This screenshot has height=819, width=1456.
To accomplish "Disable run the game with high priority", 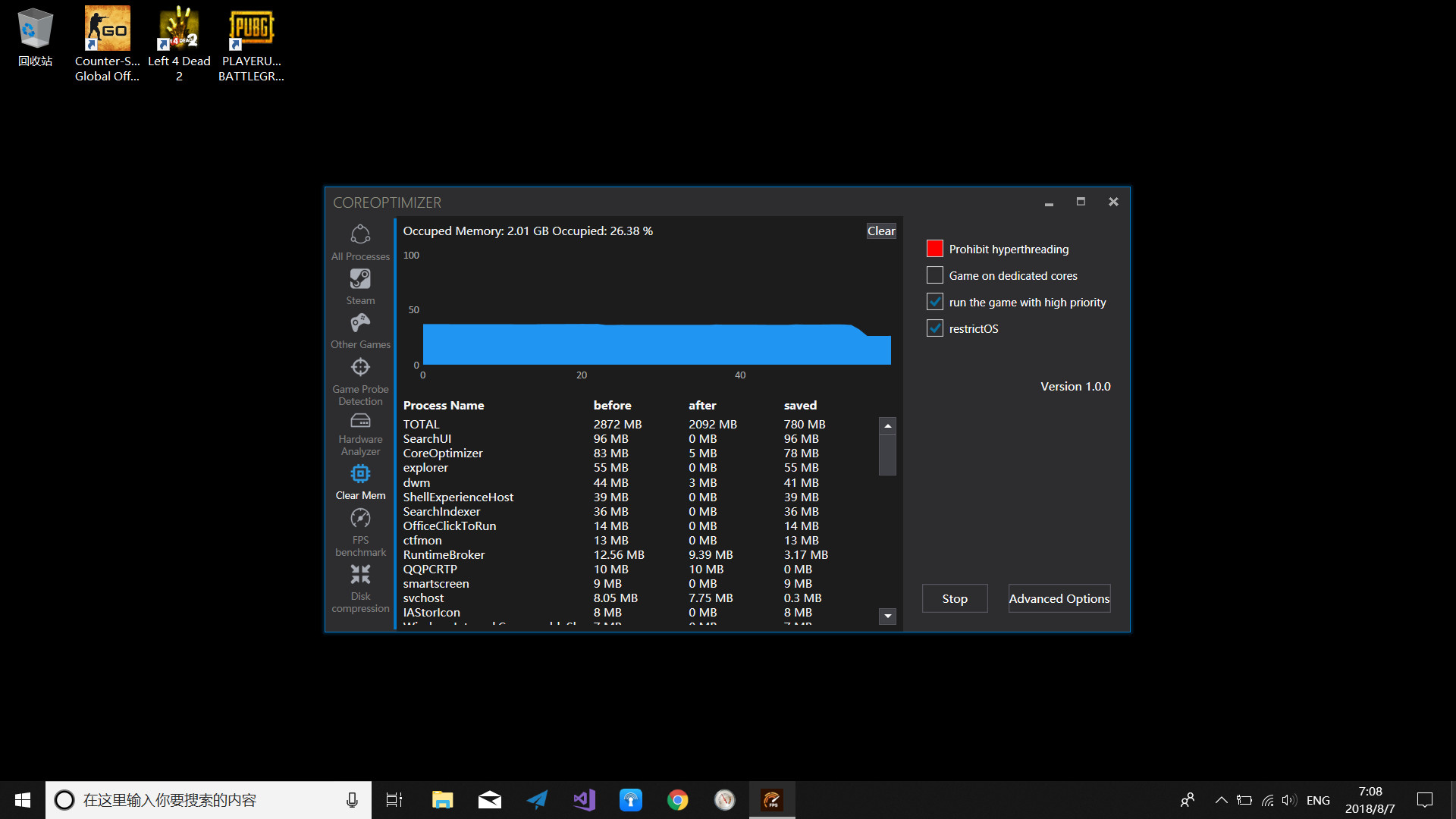I will point(934,301).
